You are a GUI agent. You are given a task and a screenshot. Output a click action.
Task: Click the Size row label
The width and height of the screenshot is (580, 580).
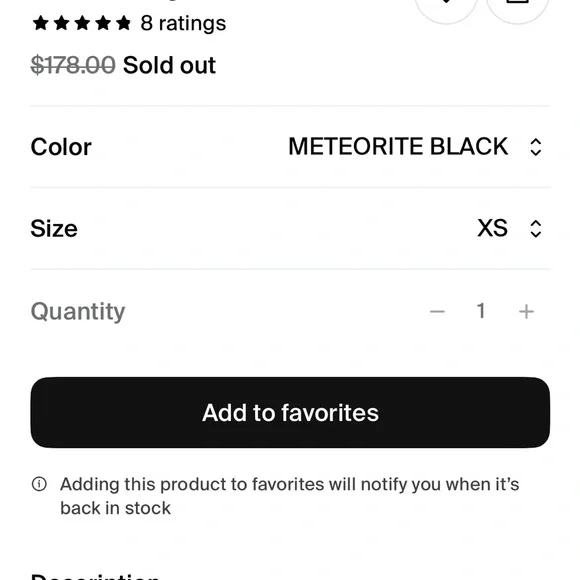coord(54,229)
